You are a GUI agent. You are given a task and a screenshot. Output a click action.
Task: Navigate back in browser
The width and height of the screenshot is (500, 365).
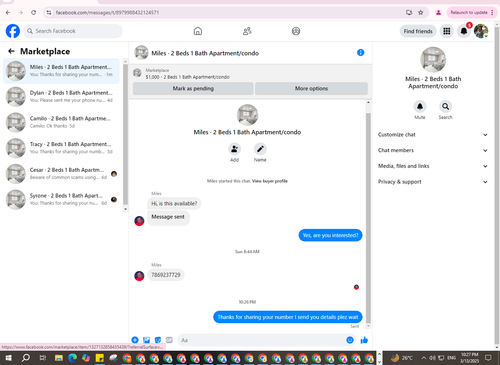(8, 12)
